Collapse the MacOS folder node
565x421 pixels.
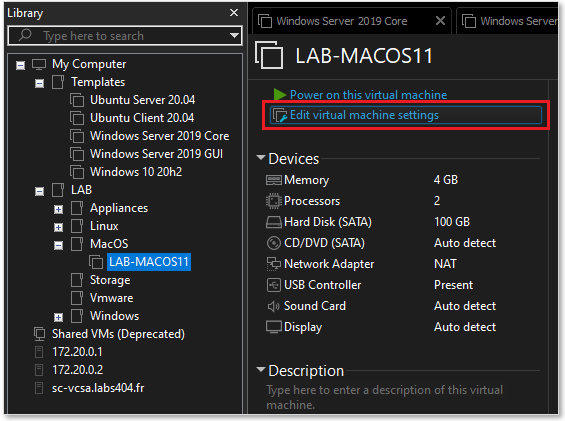58,245
